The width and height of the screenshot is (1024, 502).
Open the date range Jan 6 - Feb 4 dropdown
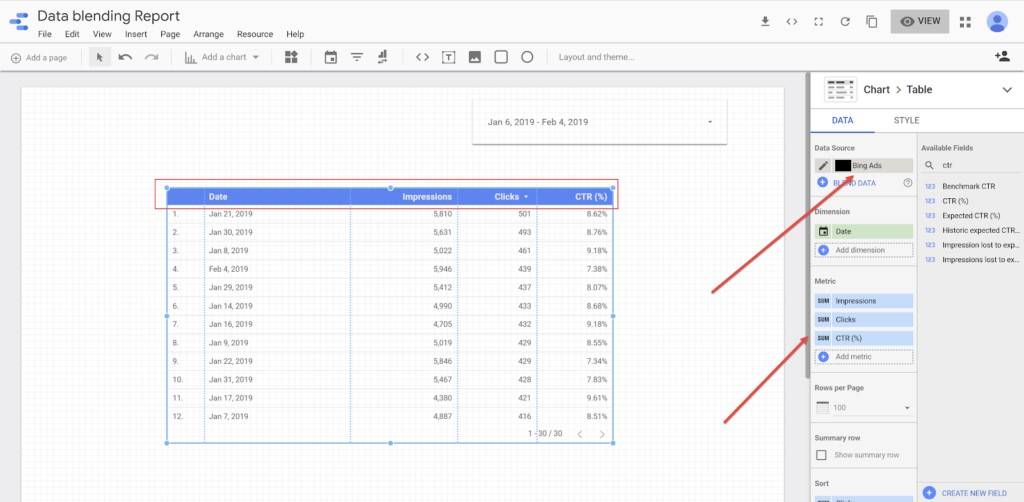(x=600, y=122)
